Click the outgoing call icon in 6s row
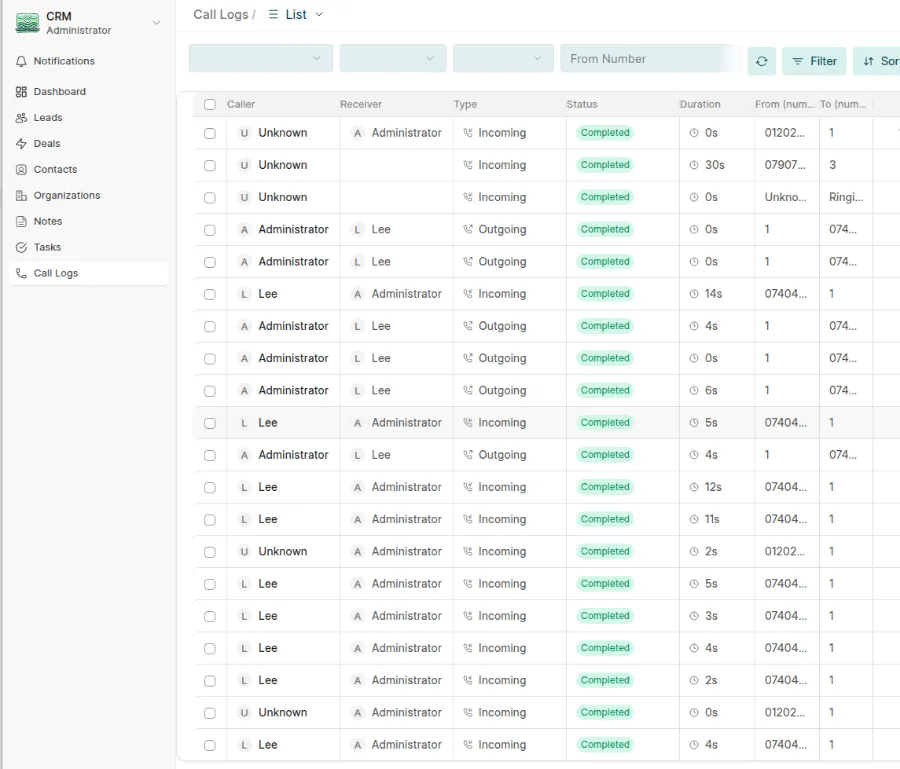 [x=468, y=390]
